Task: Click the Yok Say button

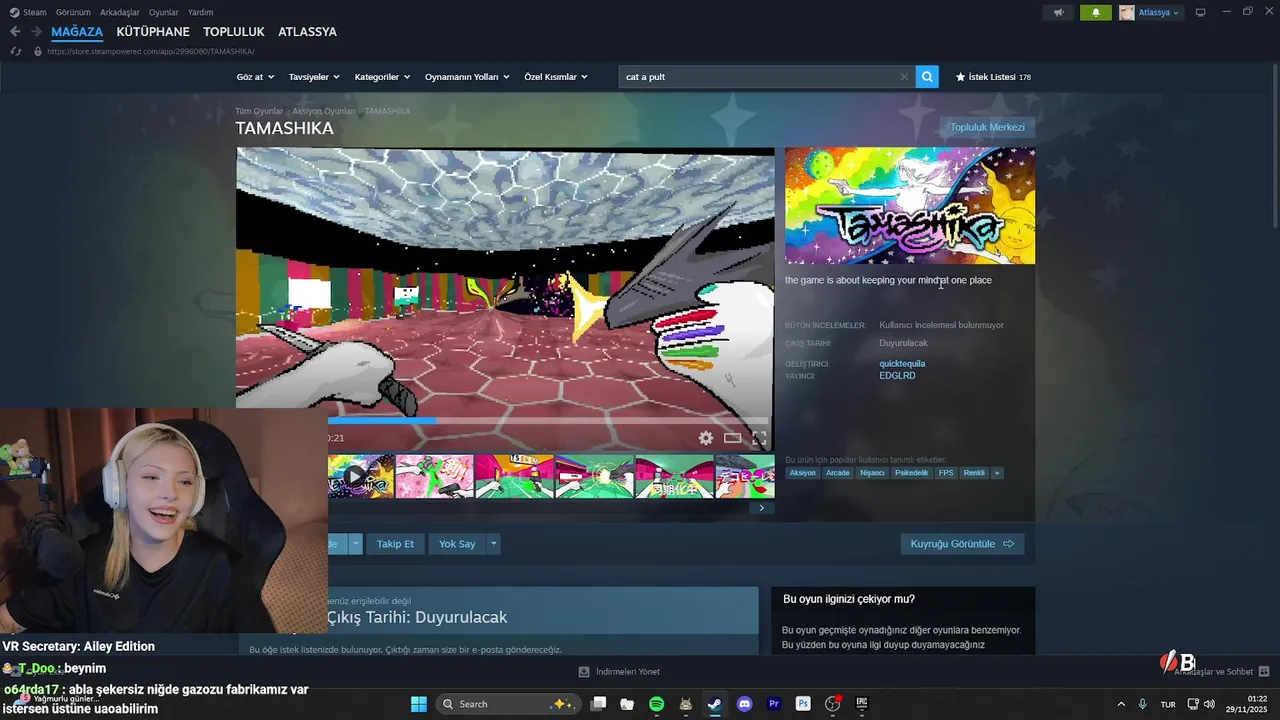Action: pos(457,544)
